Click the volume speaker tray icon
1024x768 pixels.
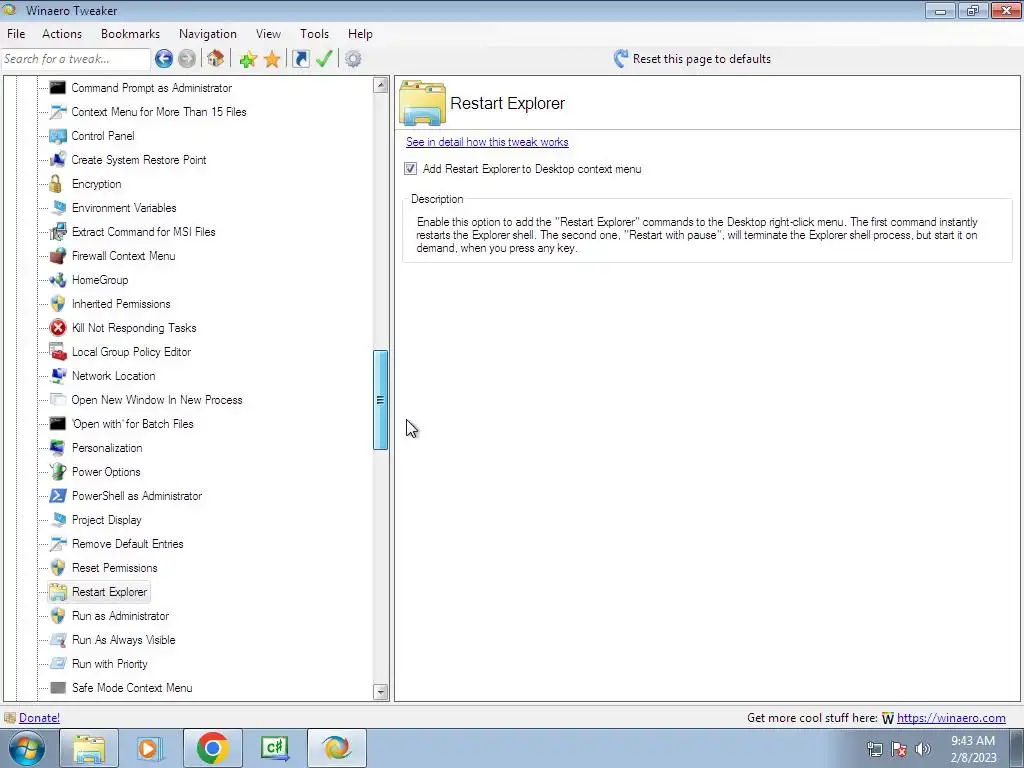pos(923,749)
